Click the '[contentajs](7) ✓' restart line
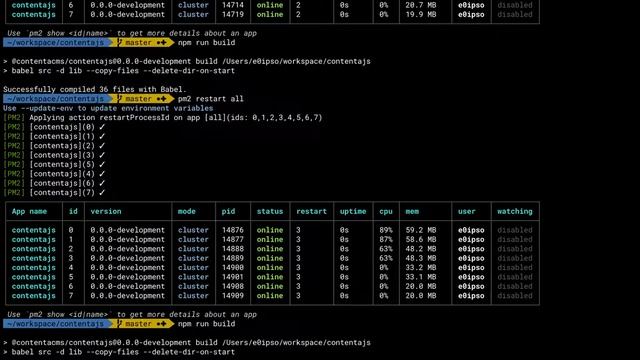Image resolution: width=640 pixels, height=360 pixels. [x=54, y=193]
